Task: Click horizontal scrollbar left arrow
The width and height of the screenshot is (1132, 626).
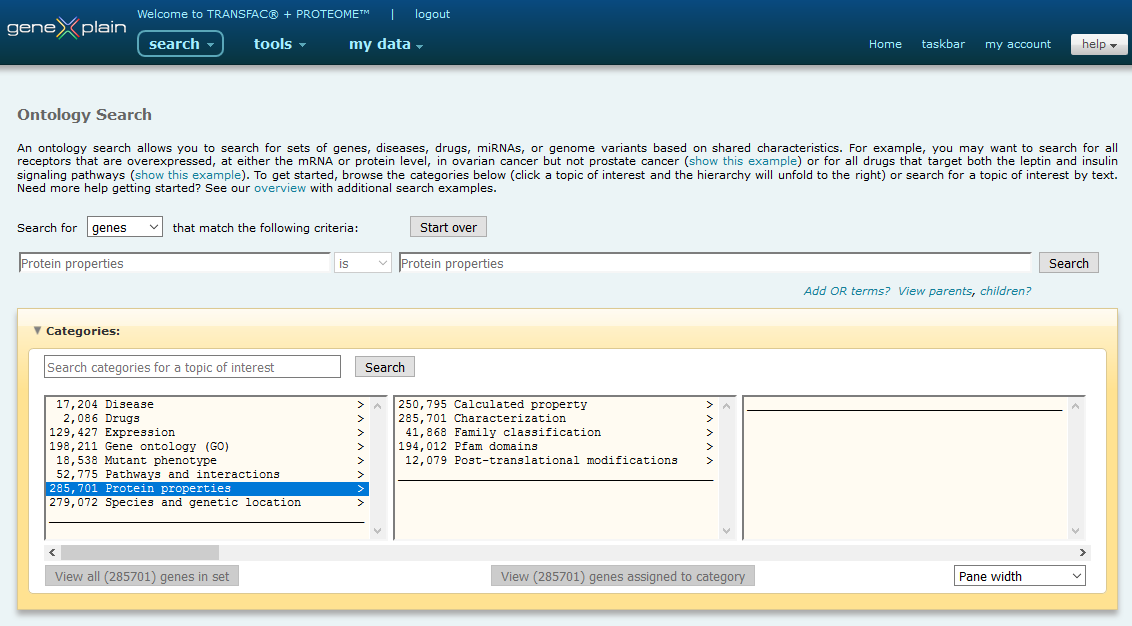Action: point(52,552)
